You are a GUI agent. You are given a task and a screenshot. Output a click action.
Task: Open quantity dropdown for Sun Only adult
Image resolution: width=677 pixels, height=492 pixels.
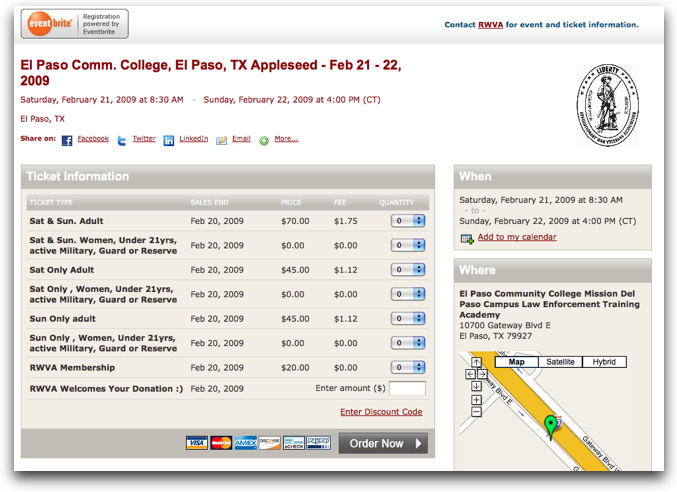click(408, 319)
